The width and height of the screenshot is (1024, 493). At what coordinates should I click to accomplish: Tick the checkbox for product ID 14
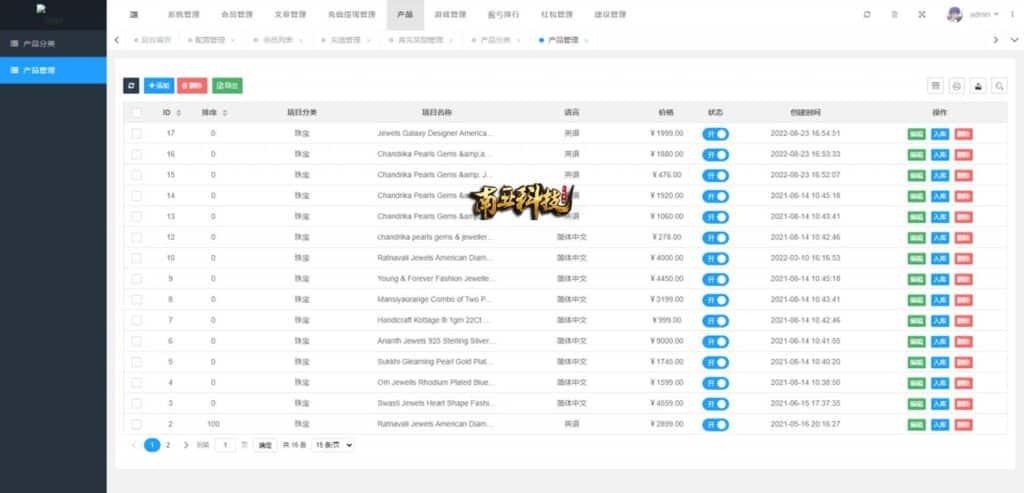[x=136, y=196]
